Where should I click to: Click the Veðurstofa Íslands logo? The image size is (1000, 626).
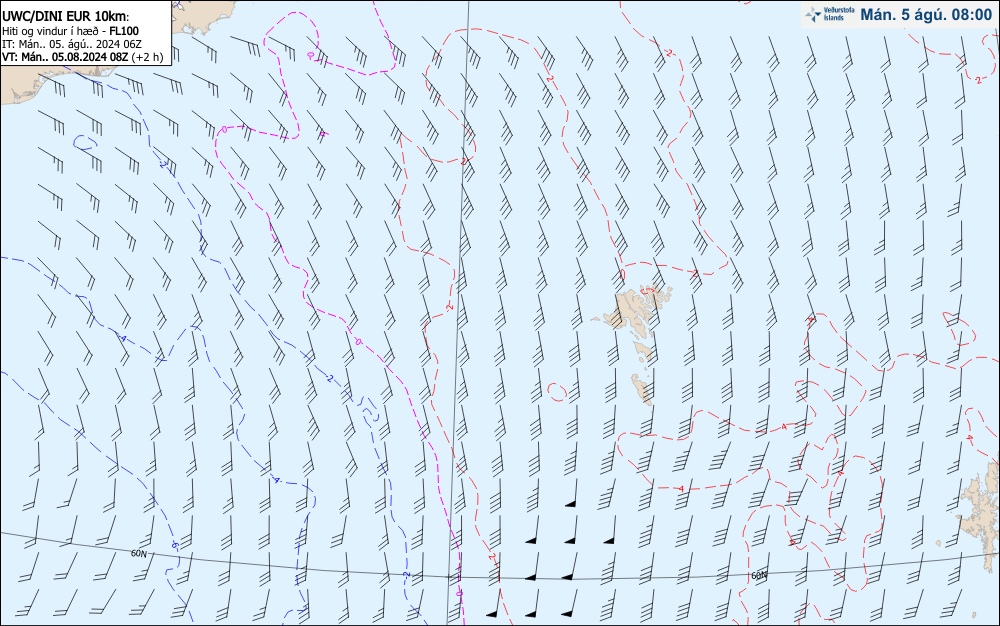pos(830,14)
